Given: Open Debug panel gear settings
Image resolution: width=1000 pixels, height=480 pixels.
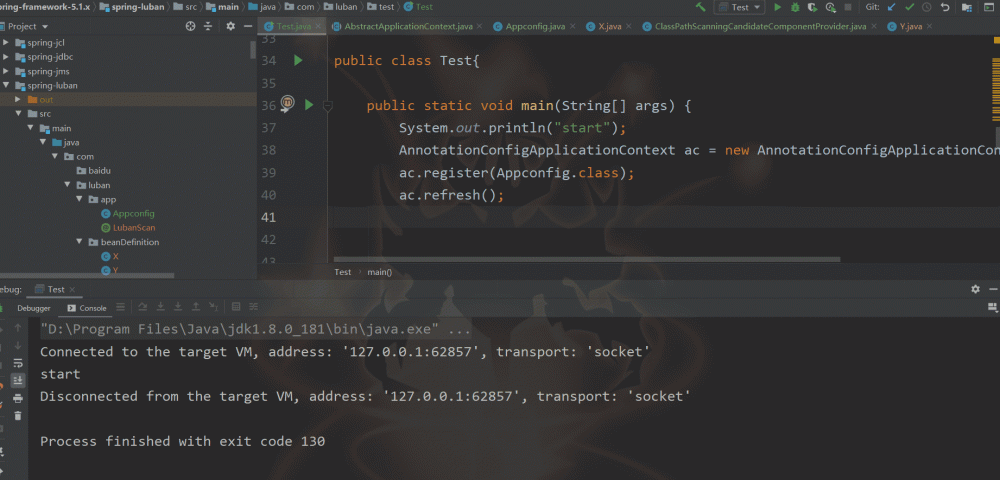Looking at the screenshot, I should pos(975,289).
